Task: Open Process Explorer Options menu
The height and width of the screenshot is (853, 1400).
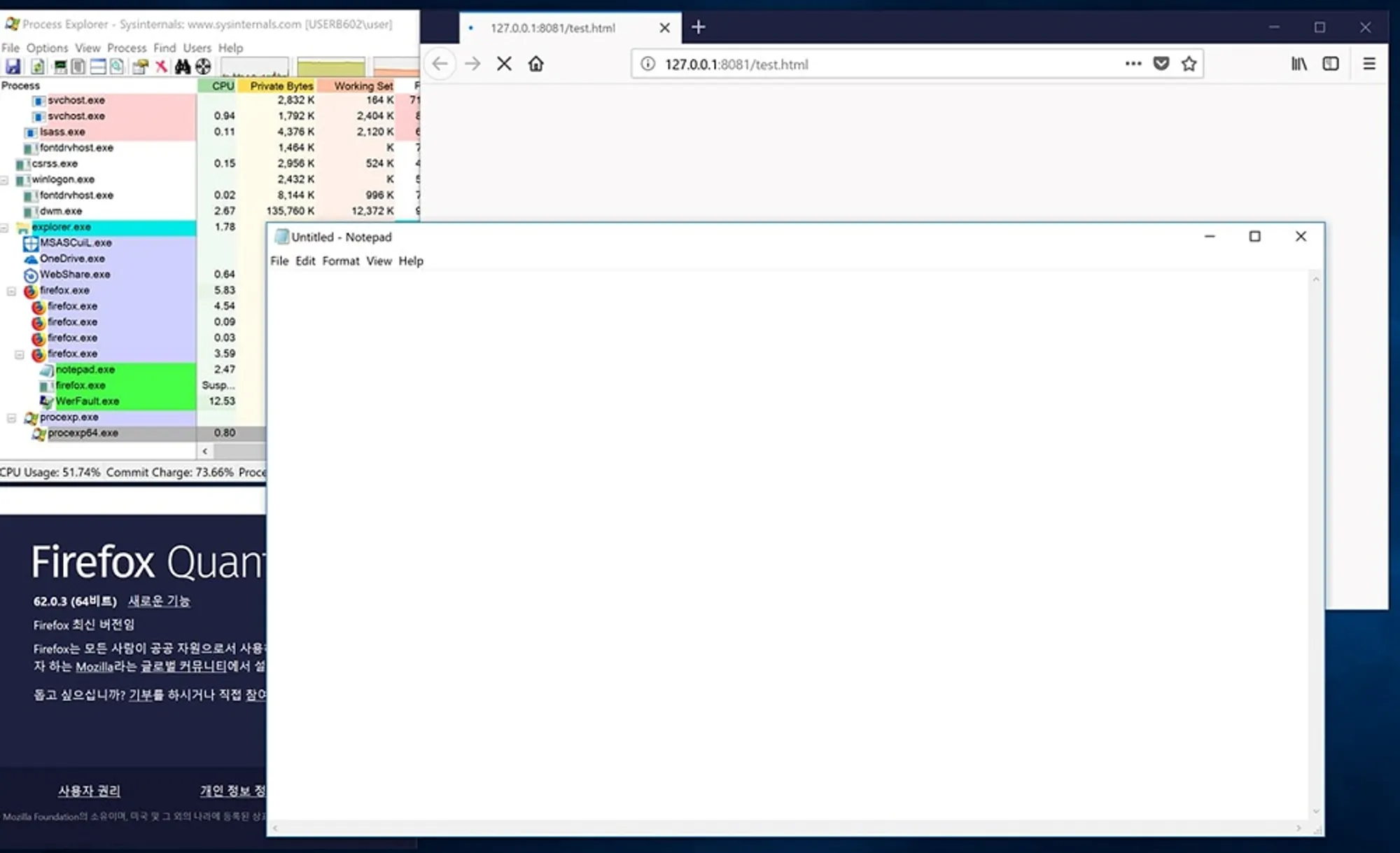Action: click(x=47, y=48)
